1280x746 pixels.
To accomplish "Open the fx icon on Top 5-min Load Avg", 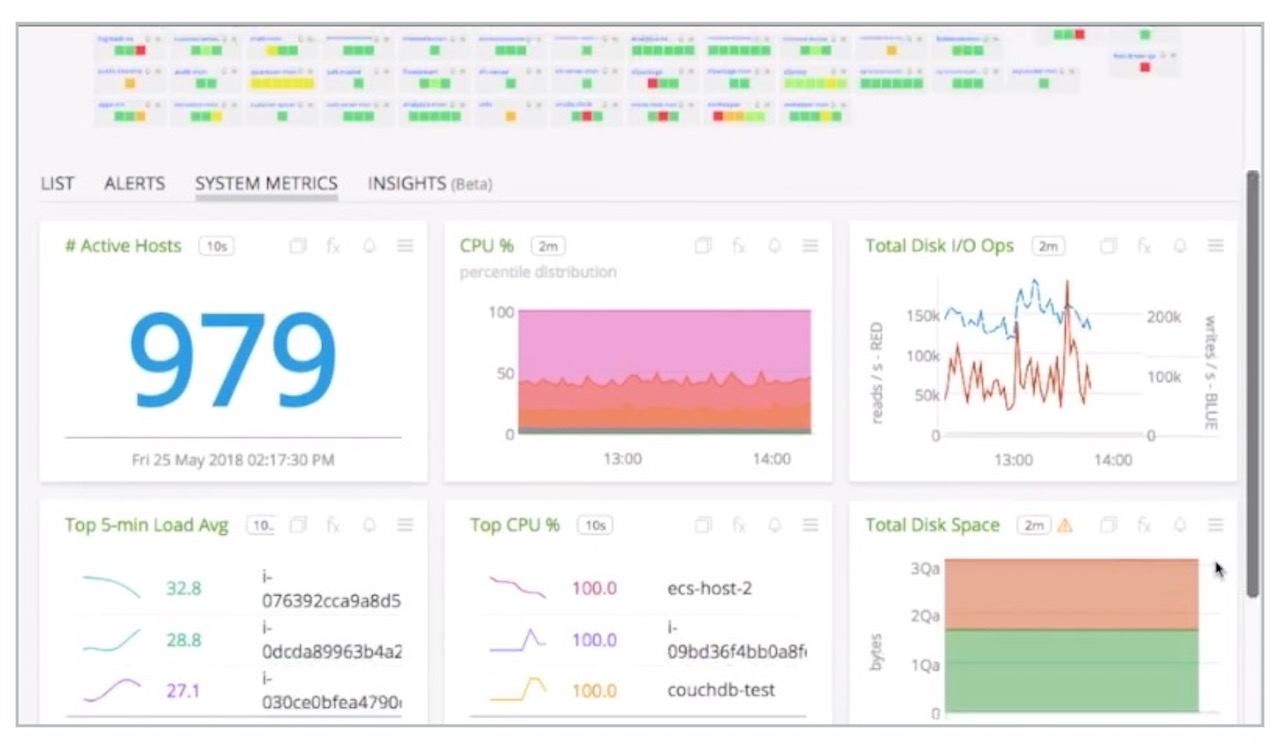I will pos(334,524).
